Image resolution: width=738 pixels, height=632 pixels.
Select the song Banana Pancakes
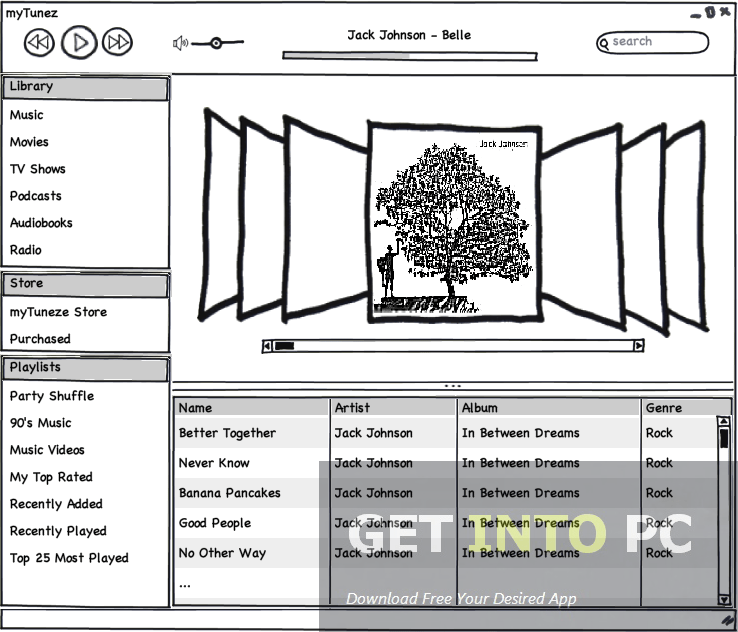(230, 493)
